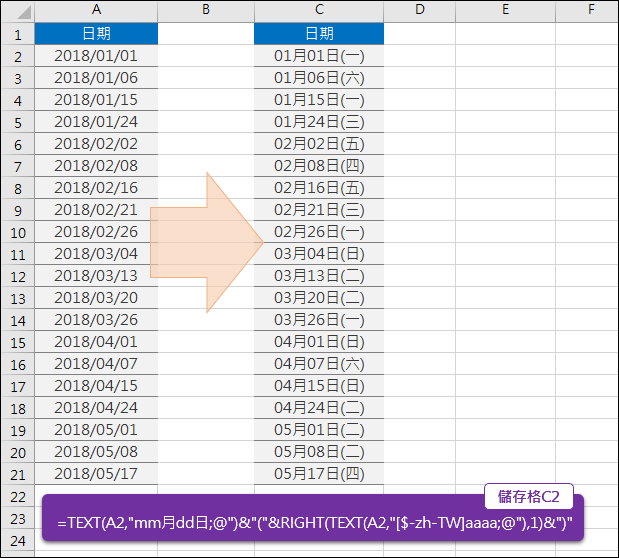The height and width of the screenshot is (558, 619).
Task: Click cell 01月24日(三)
Action: point(319,122)
